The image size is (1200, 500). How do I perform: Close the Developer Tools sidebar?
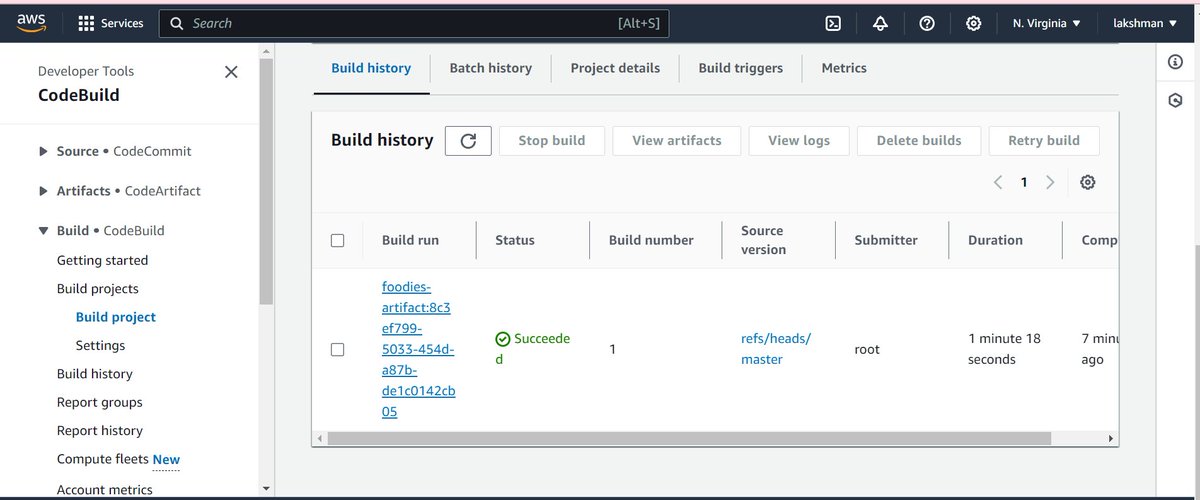[231, 72]
